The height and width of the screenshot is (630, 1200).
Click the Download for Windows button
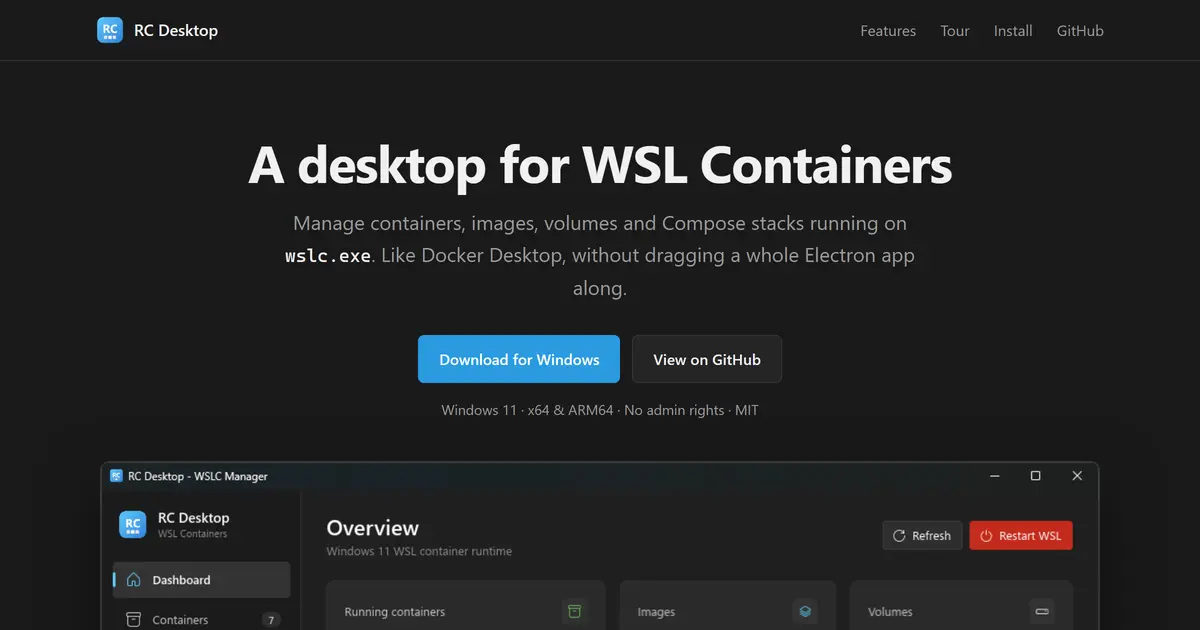[519, 359]
